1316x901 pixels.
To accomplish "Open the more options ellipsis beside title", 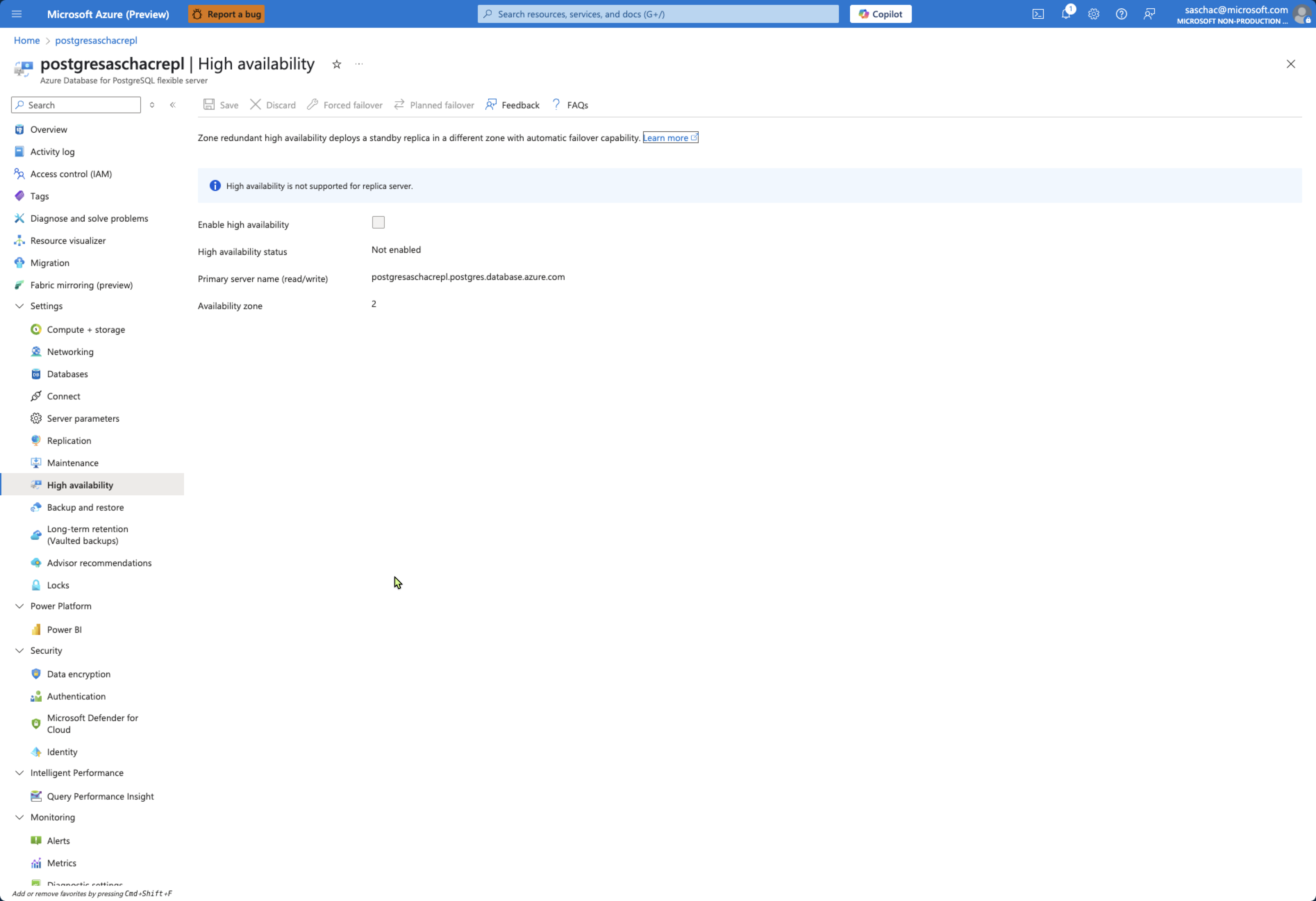I will [359, 64].
